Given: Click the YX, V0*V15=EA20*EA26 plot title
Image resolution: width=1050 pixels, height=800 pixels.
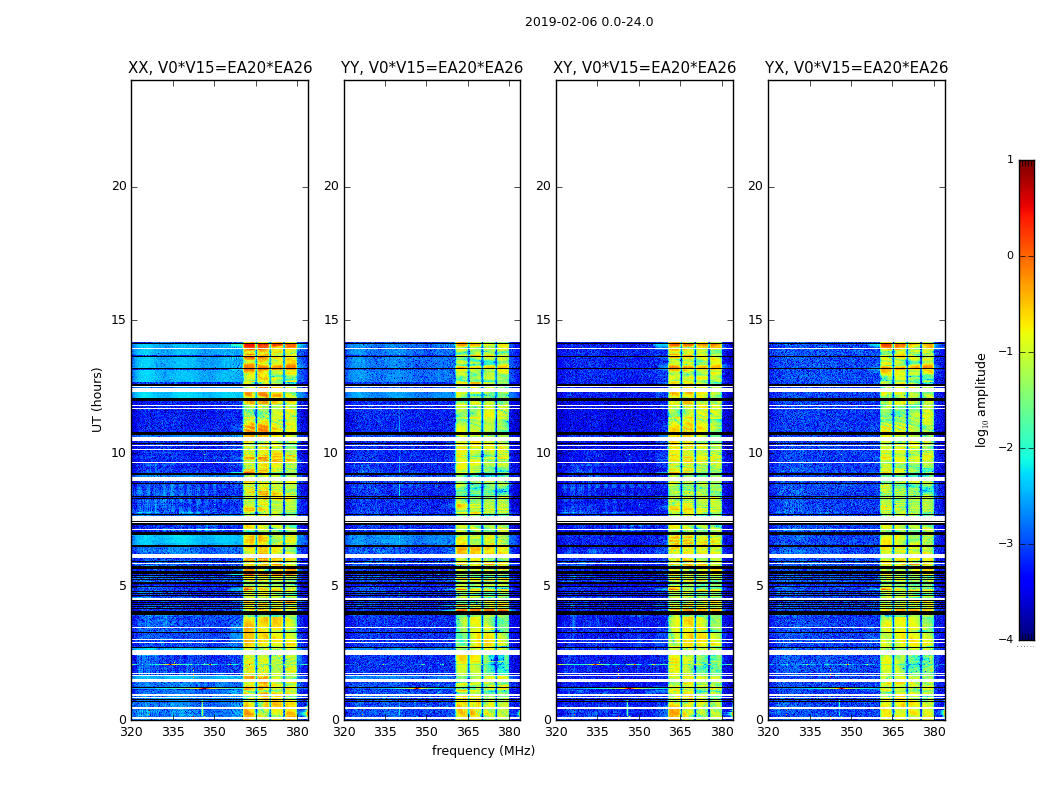Looking at the screenshot, I should point(856,68).
